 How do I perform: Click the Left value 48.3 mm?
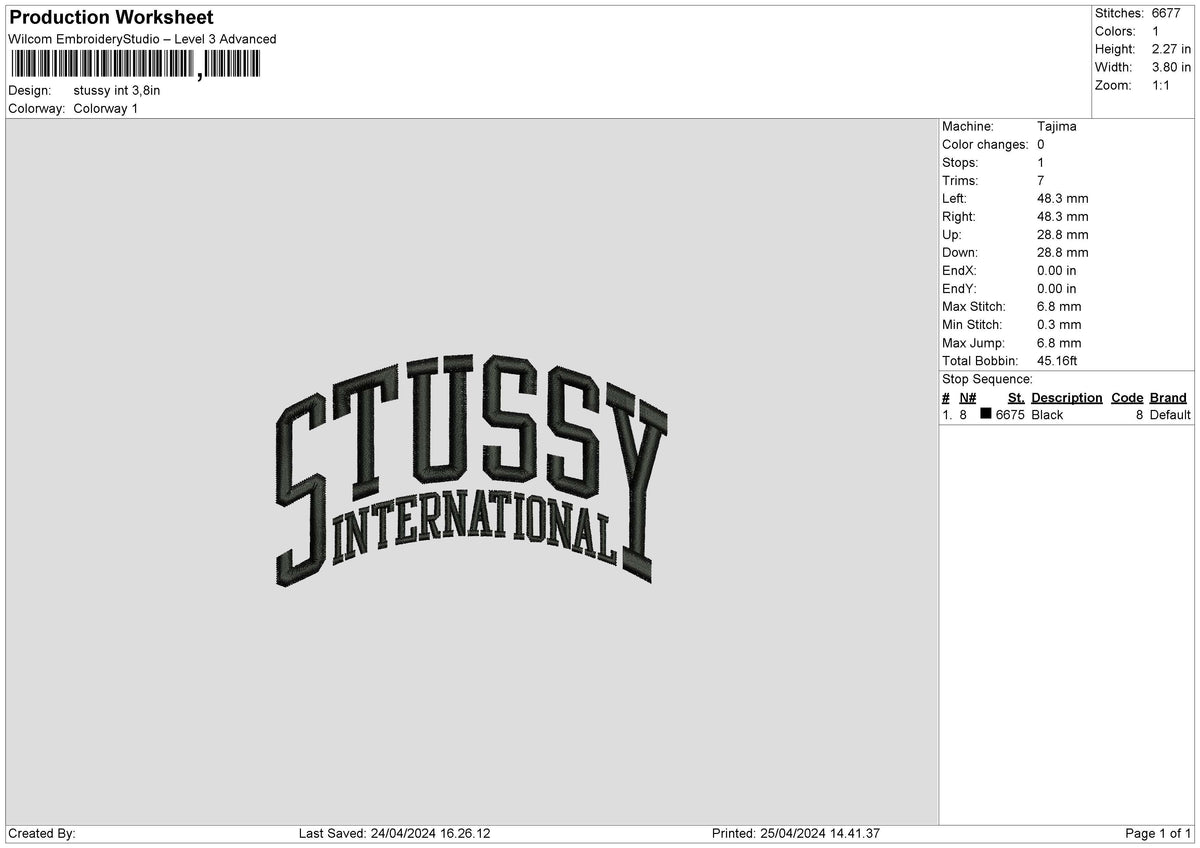[1063, 199]
